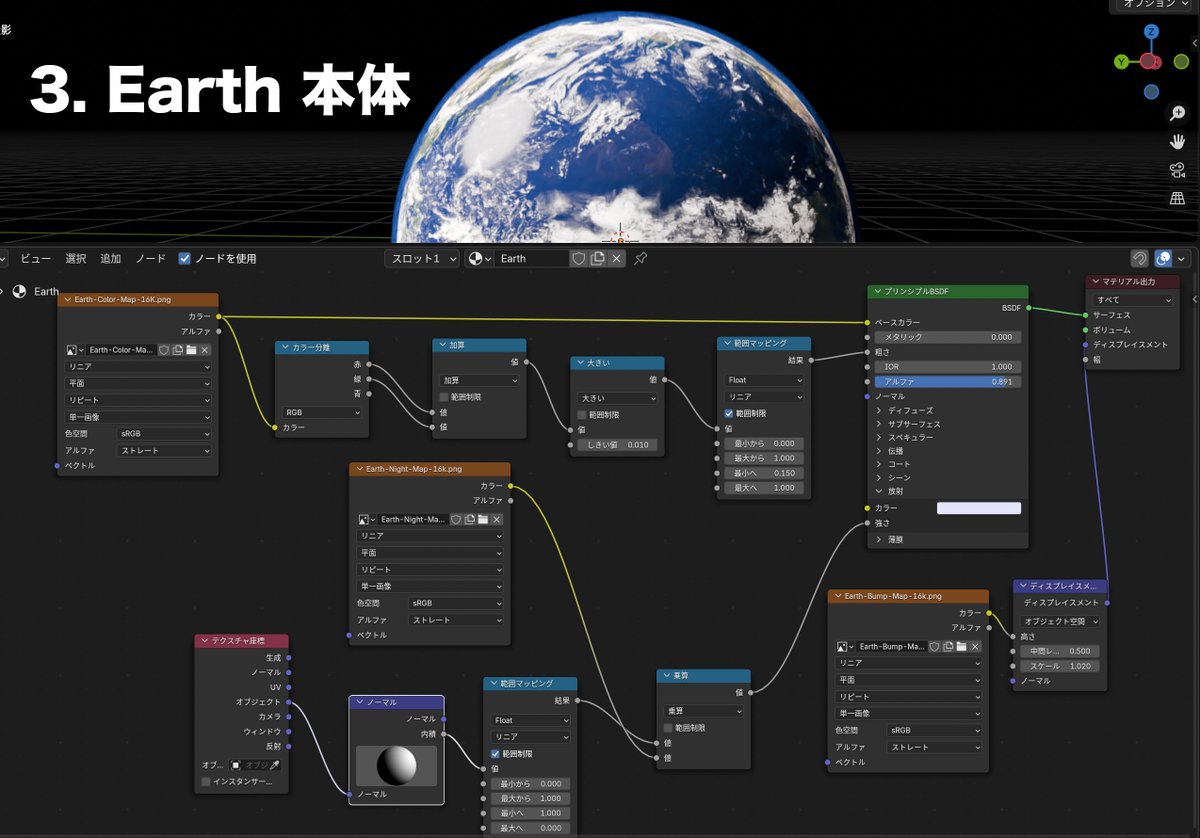Viewport: 1200px width, 838px height.
Task: Select the Zoom magnifier icon in the viewport
Action: [1176, 113]
